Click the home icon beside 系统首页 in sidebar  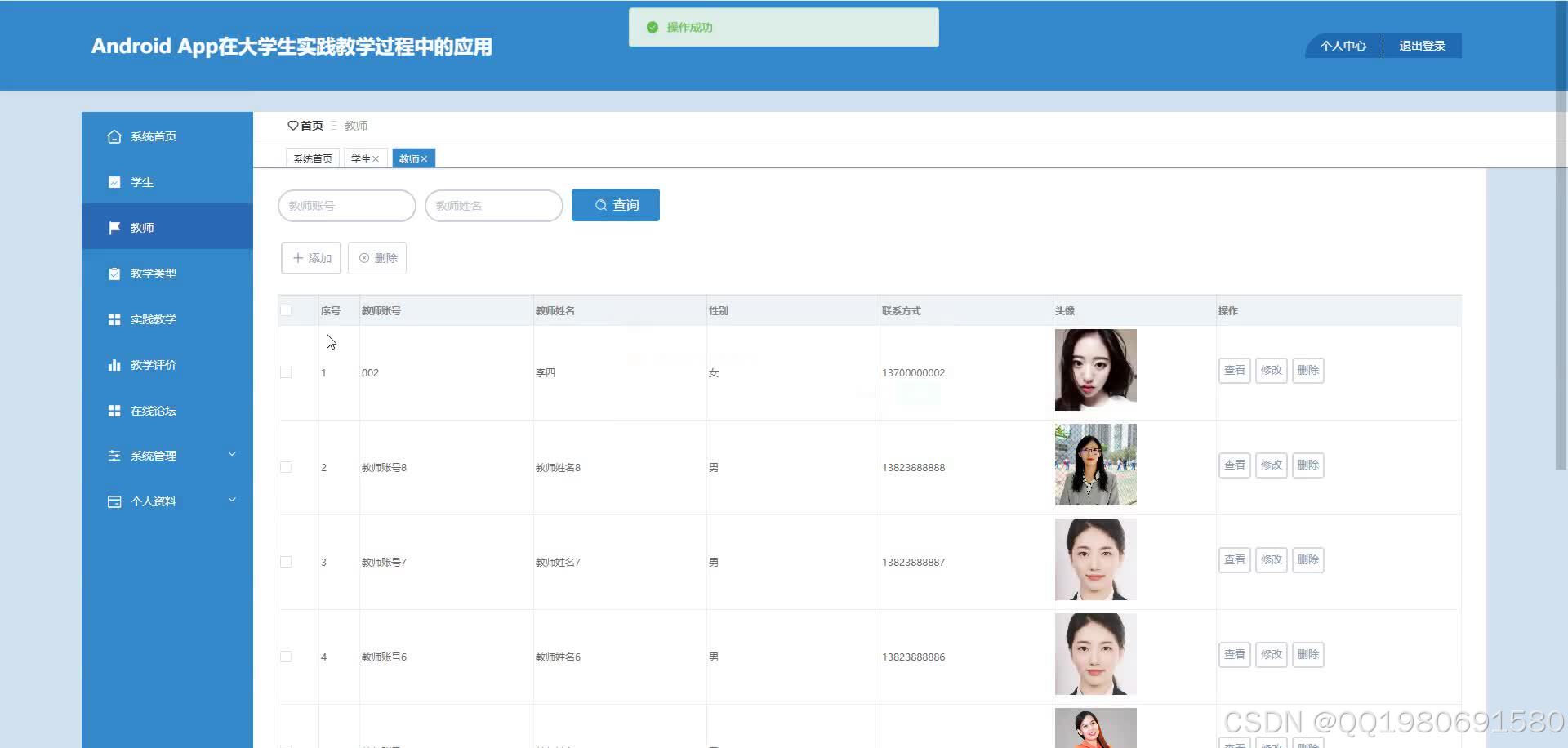pyautogui.click(x=114, y=136)
